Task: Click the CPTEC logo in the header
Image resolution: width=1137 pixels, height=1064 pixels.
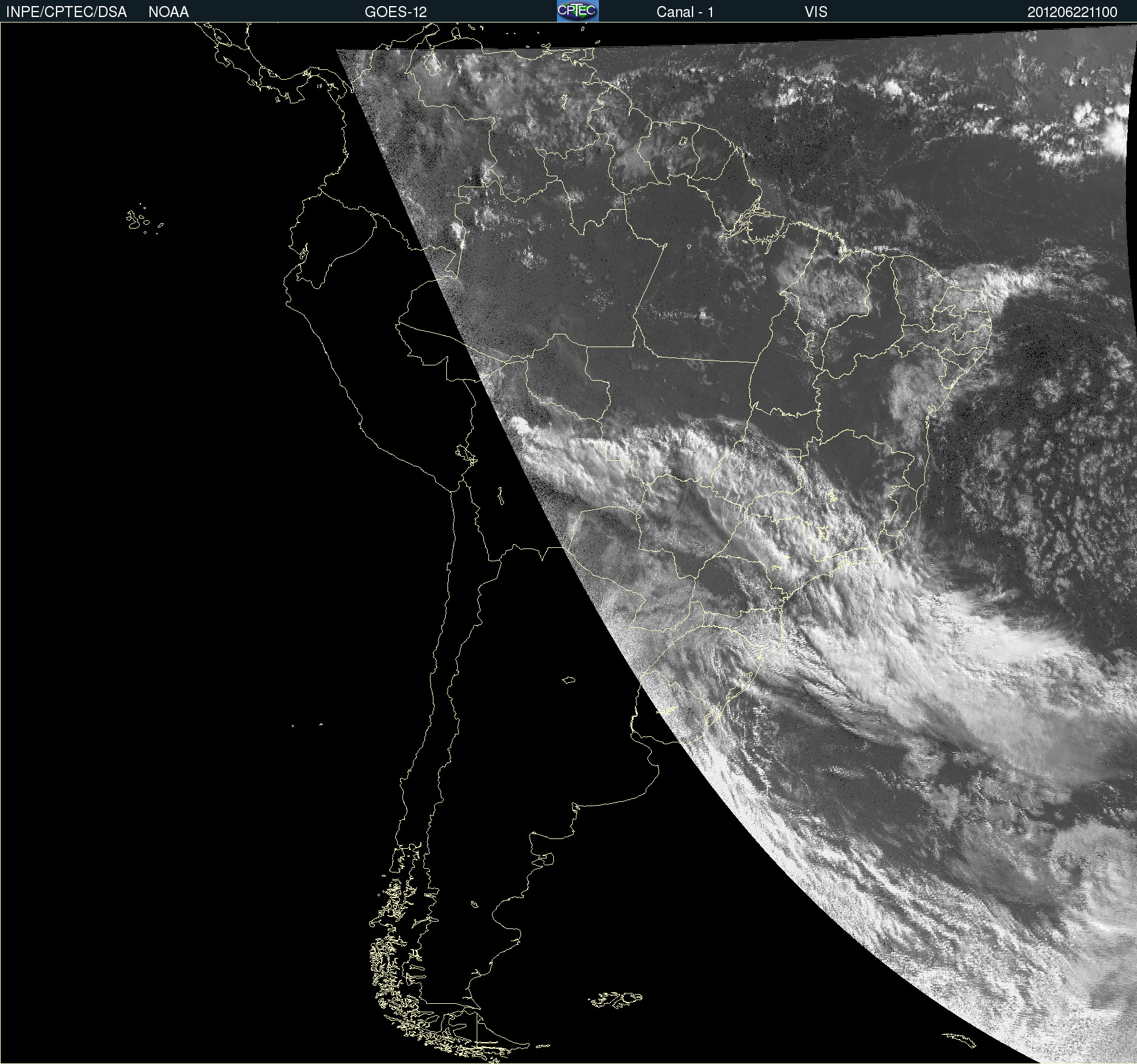Action: [x=578, y=11]
